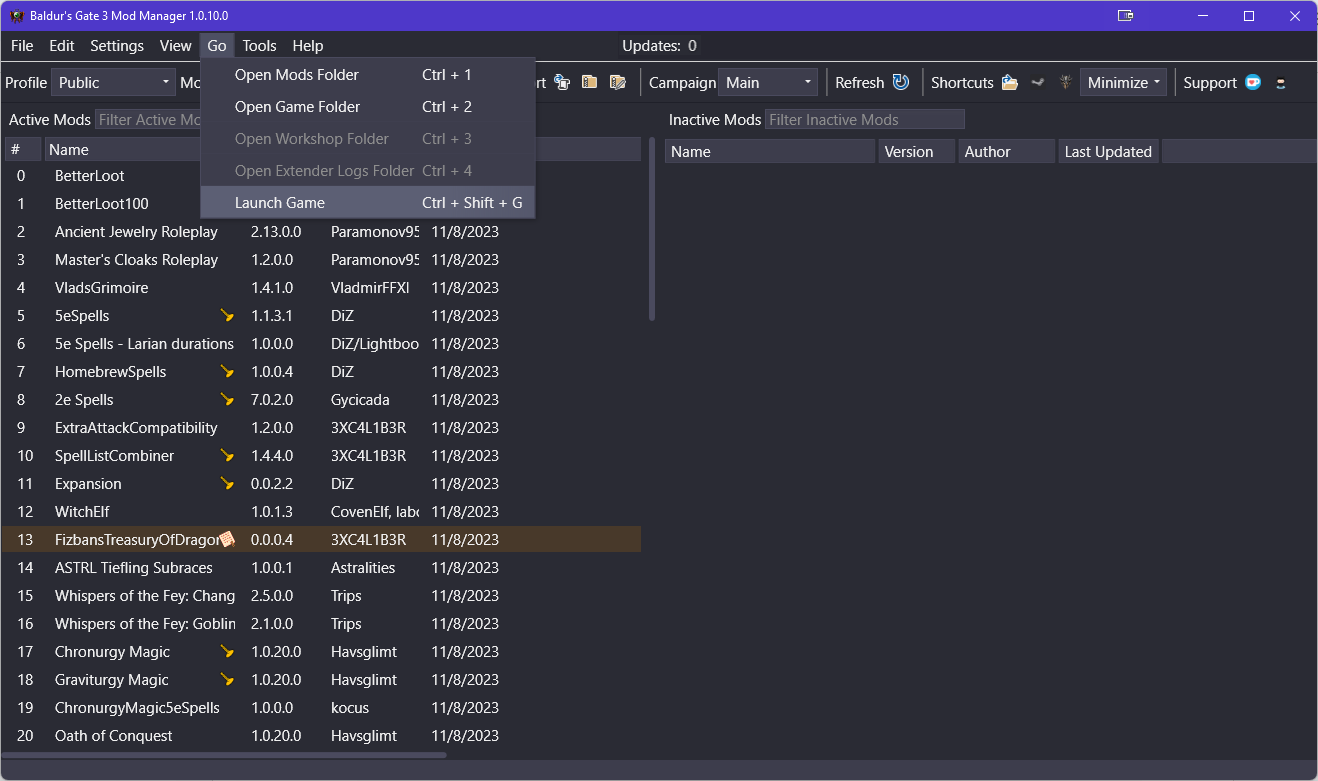Viewport: 1318px width, 781px height.
Task: Click Name column header in Active Mods
Action: coord(122,150)
